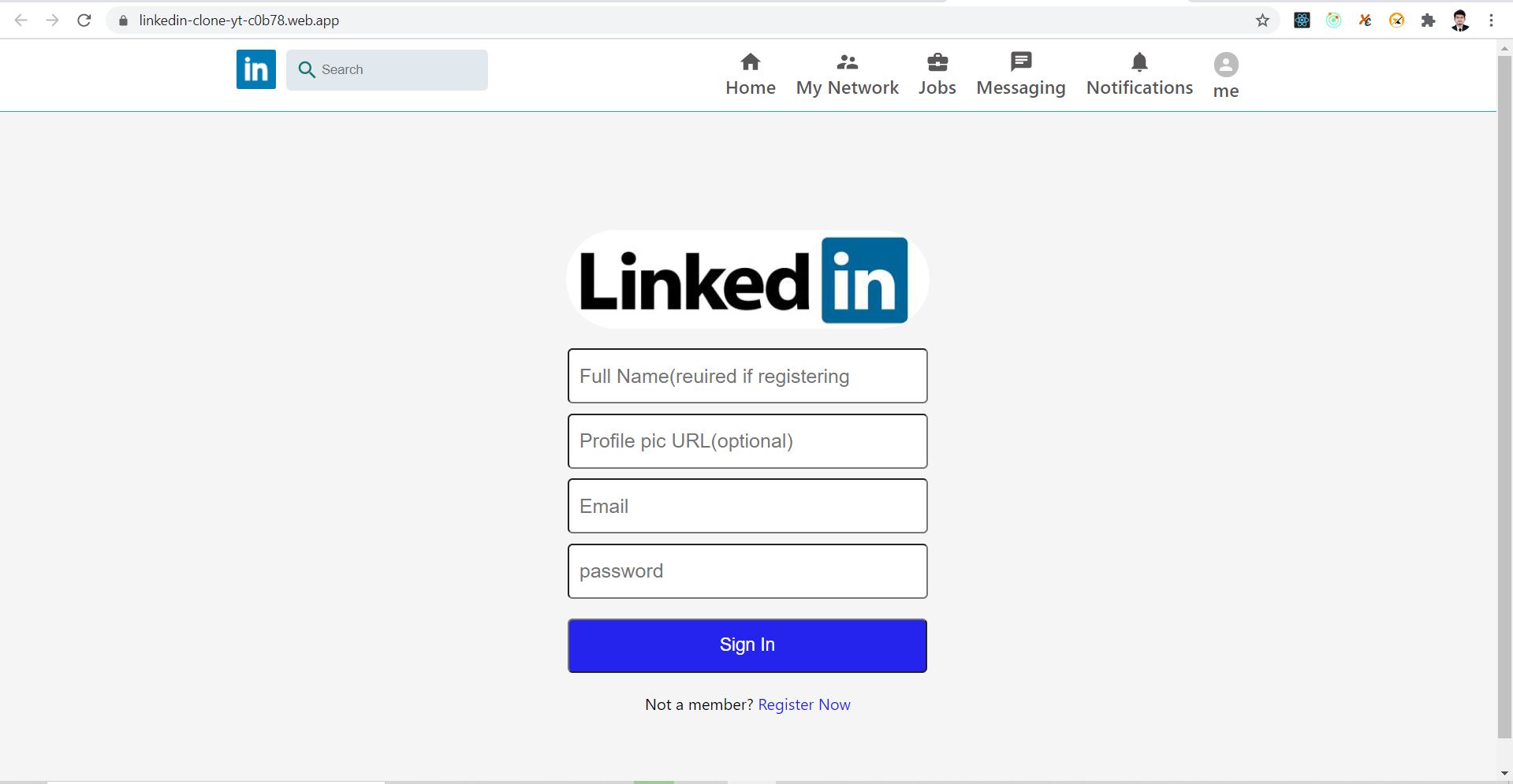Open the Chrome profile avatar
The width and height of the screenshot is (1513, 784).
point(1459,20)
